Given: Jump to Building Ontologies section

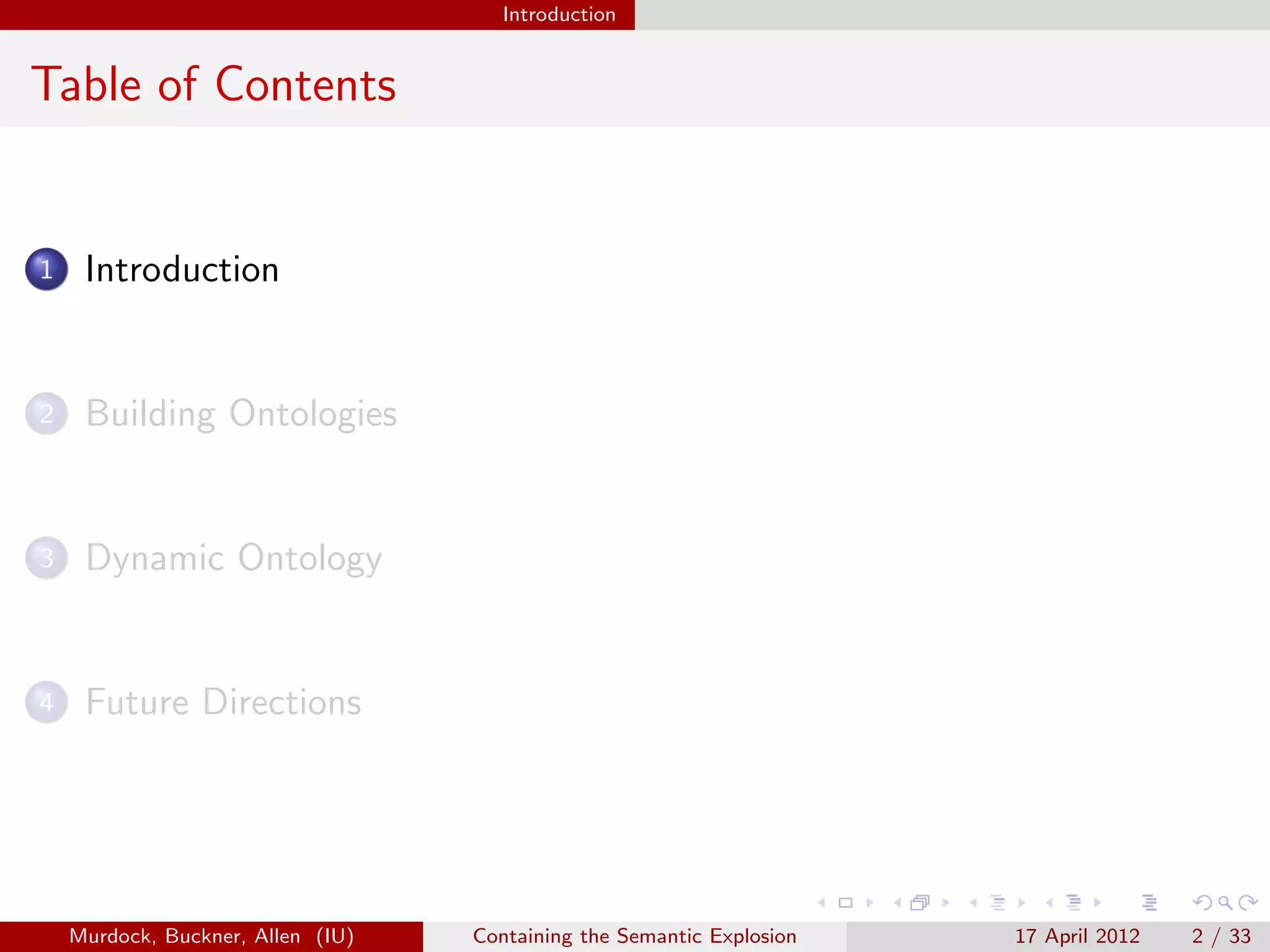Looking at the screenshot, I should (x=241, y=413).
